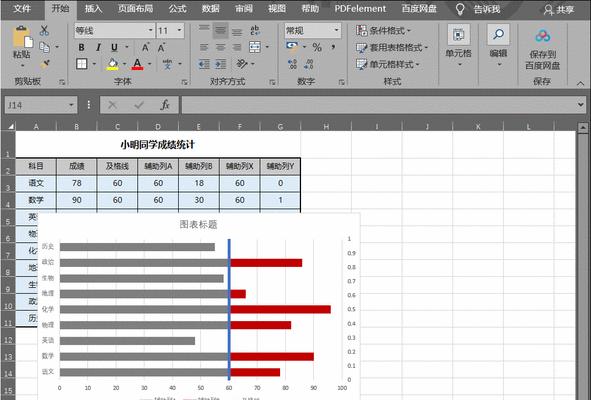Click Save to Baidu Netdisk icon
Image resolution: width=591 pixels, height=400 pixels.
pos(542,37)
